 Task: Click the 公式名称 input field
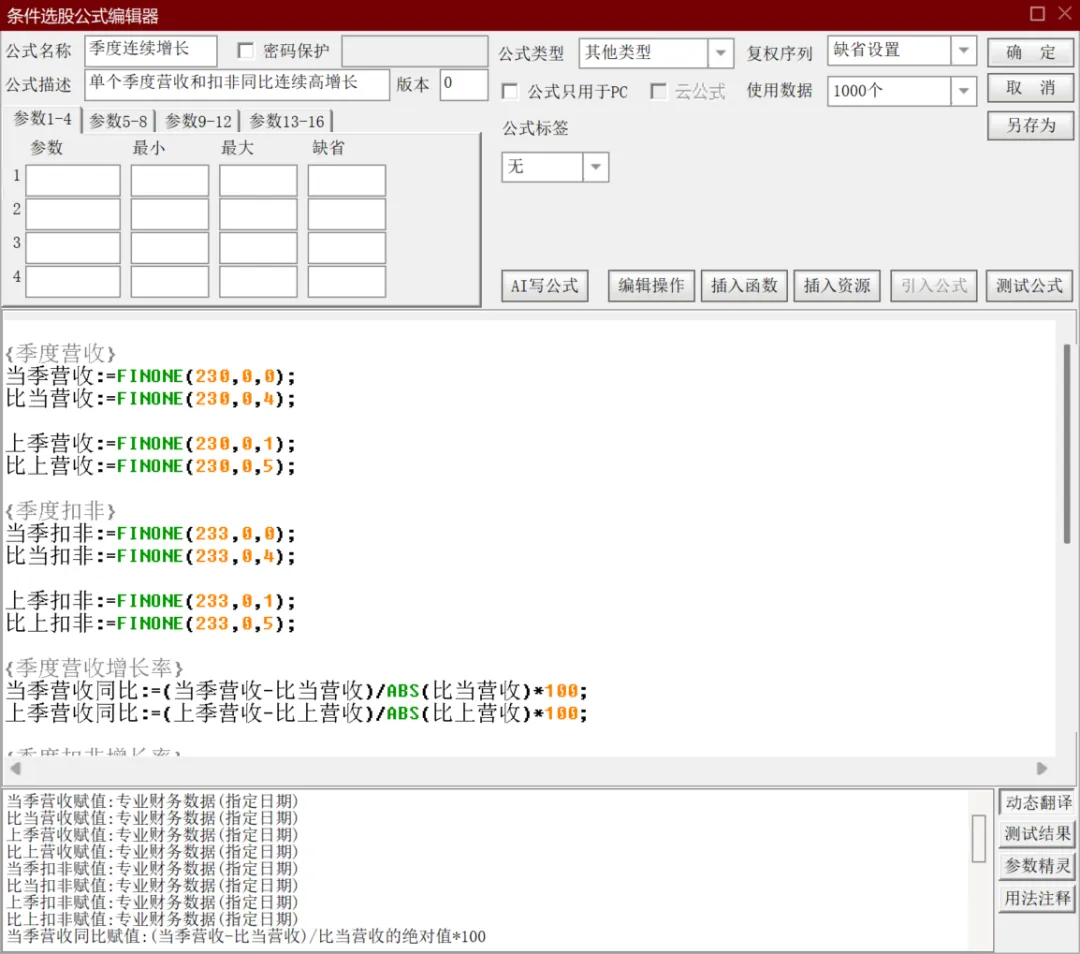151,50
